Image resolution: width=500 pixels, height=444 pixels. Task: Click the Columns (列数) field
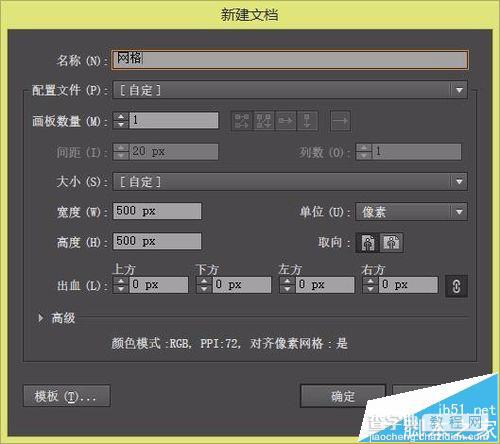coord(416,152)
